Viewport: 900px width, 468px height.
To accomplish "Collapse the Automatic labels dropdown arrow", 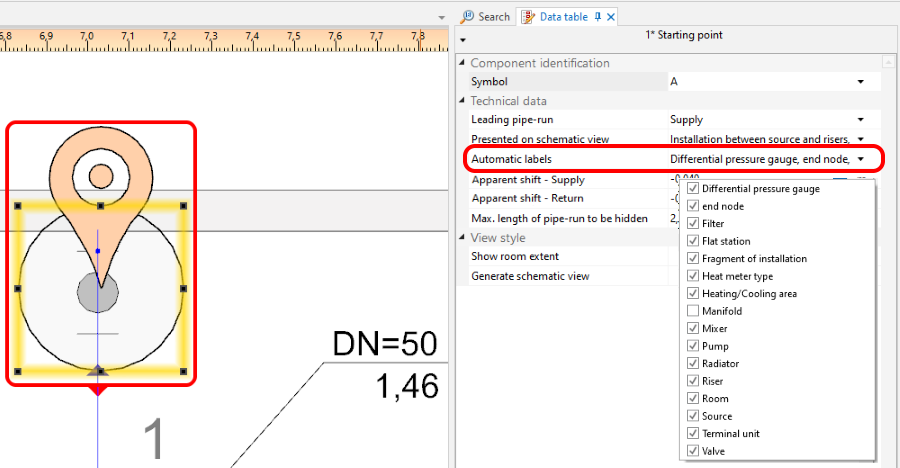I will click(x=860, y=158).
